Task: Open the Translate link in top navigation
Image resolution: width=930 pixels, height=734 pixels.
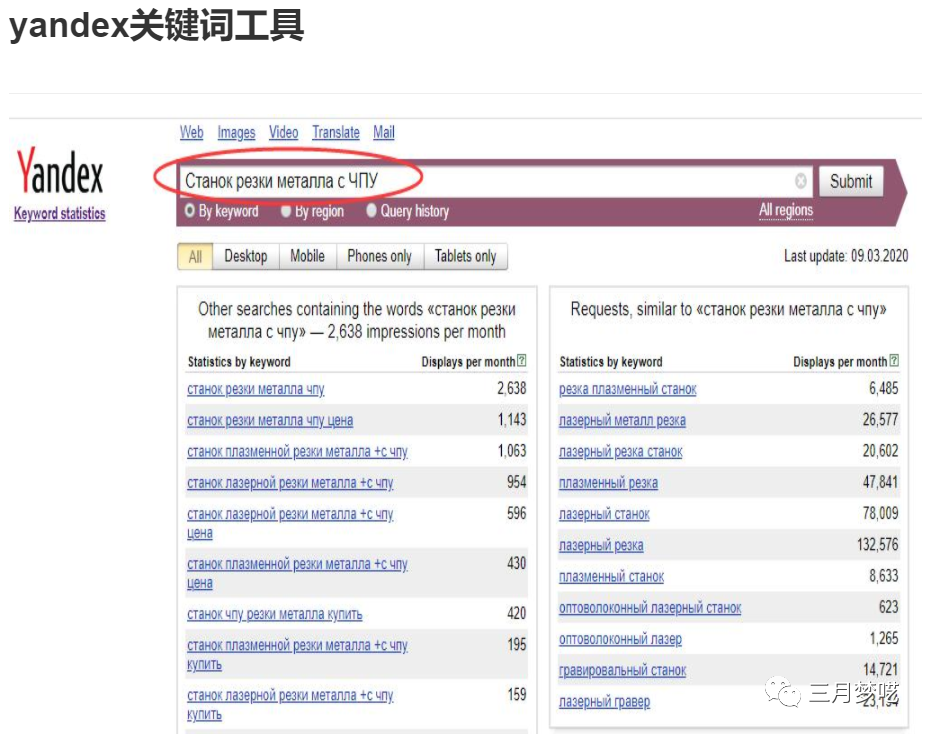Action: (x=335, y=132)
